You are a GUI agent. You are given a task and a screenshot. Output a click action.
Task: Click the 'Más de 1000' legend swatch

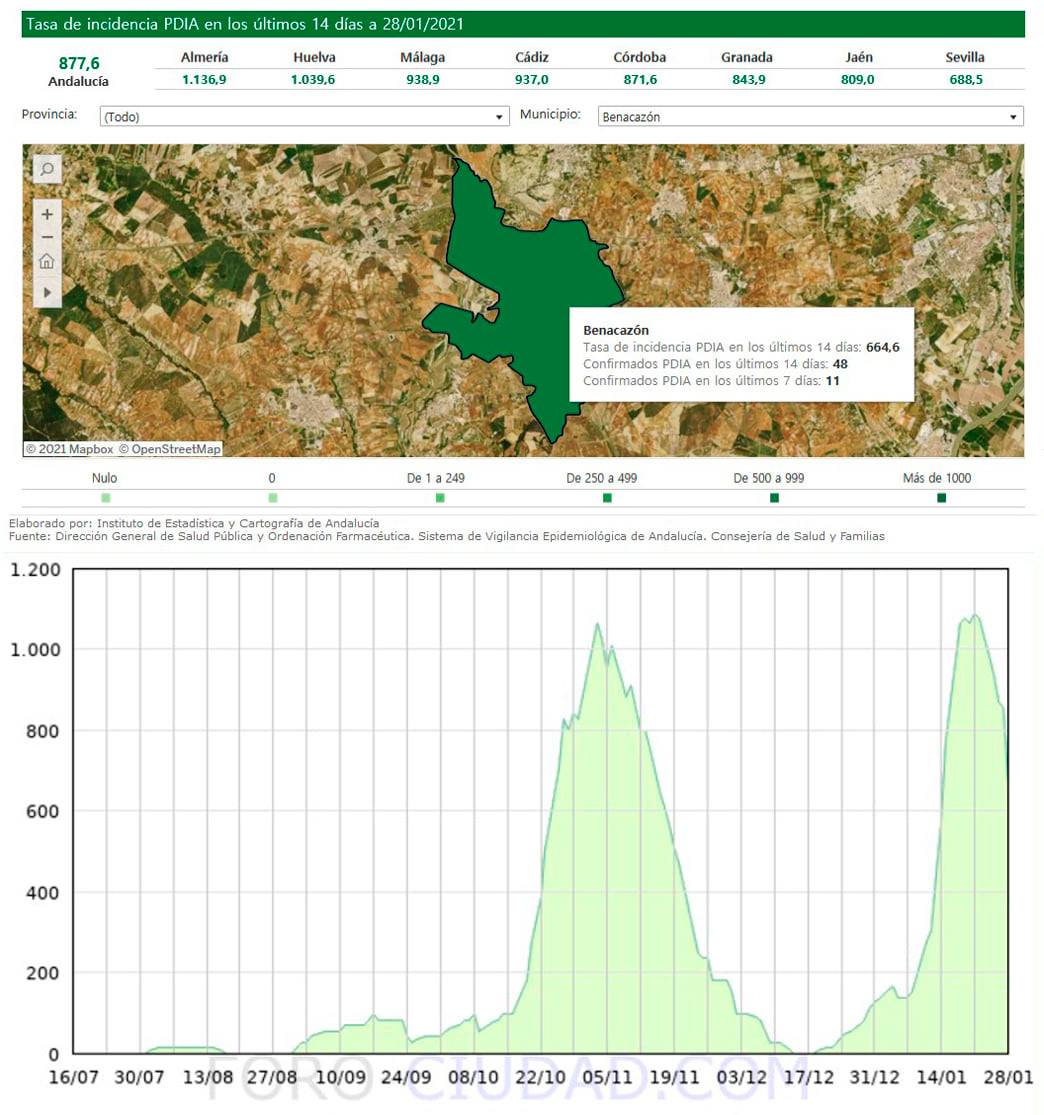click(941, 497)
